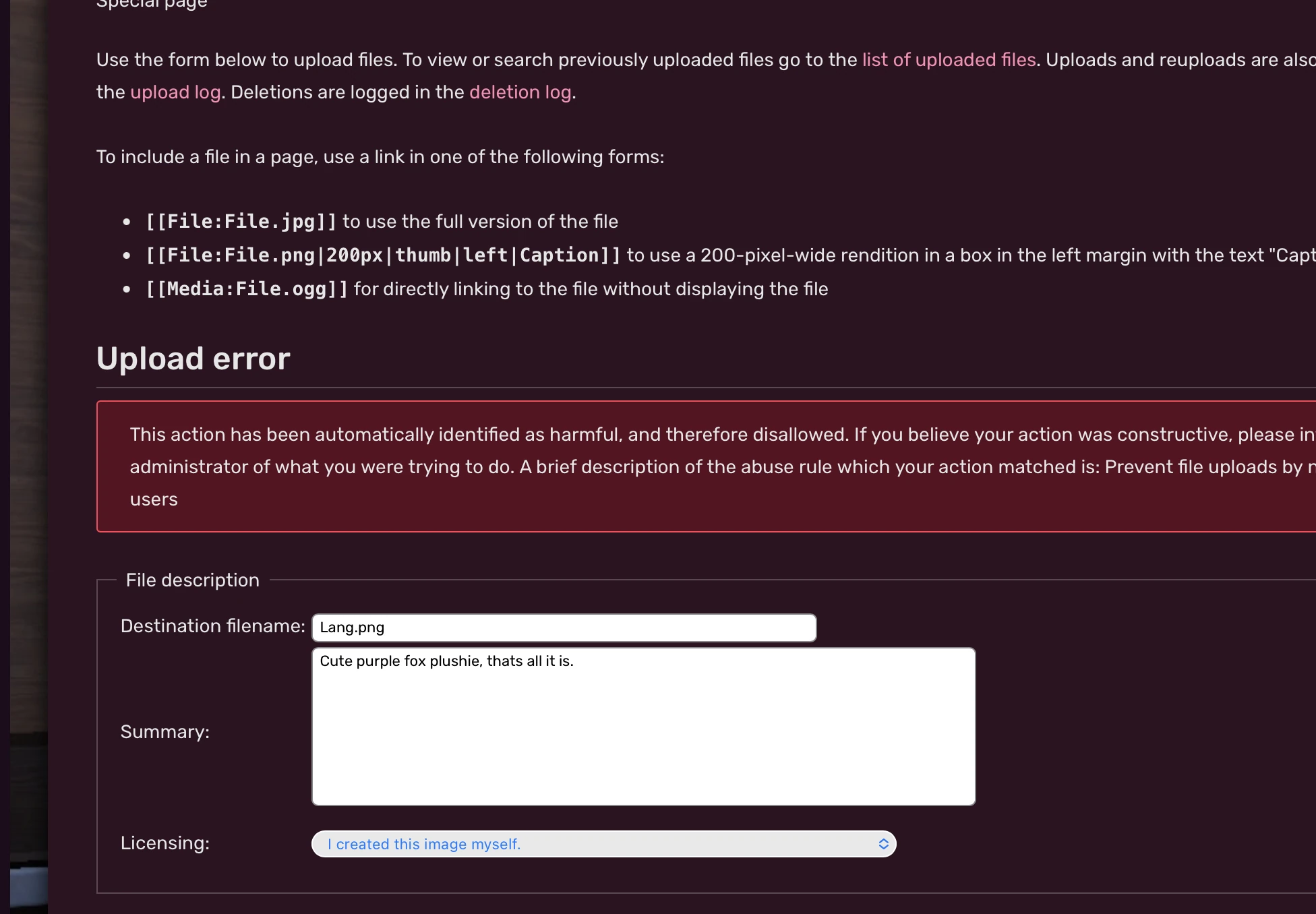Click the background image strip at left edge
This screenshot has width=1316, height=914.
tap(28, 457)
